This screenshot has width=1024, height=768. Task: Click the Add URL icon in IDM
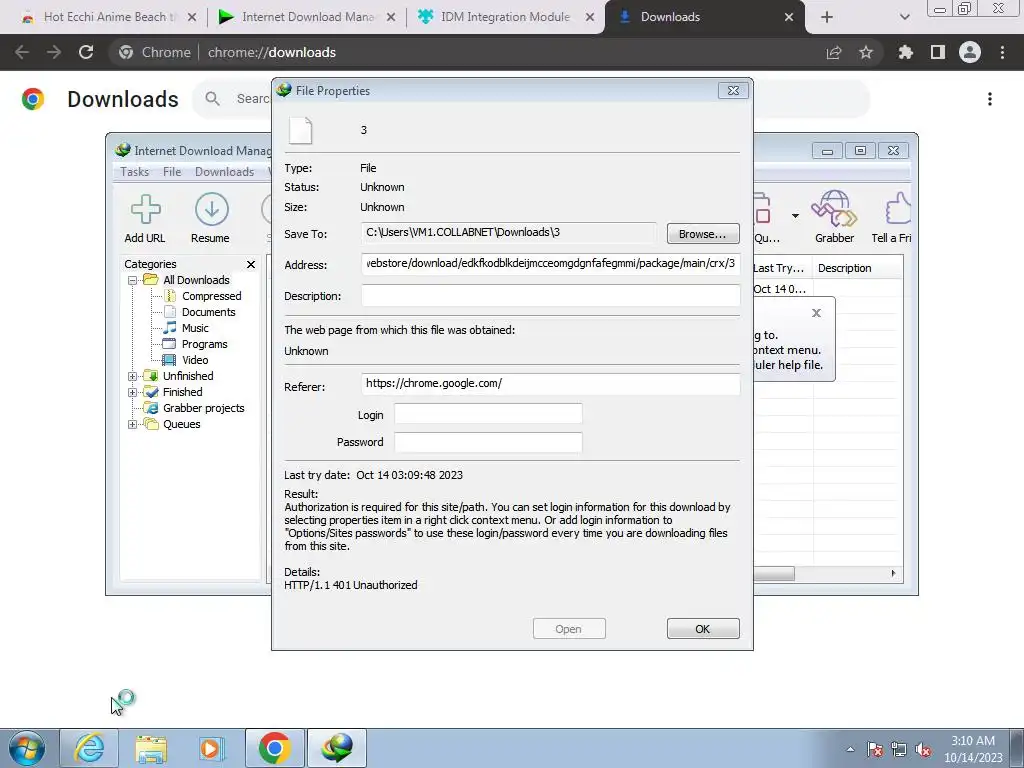pos(145,210)
